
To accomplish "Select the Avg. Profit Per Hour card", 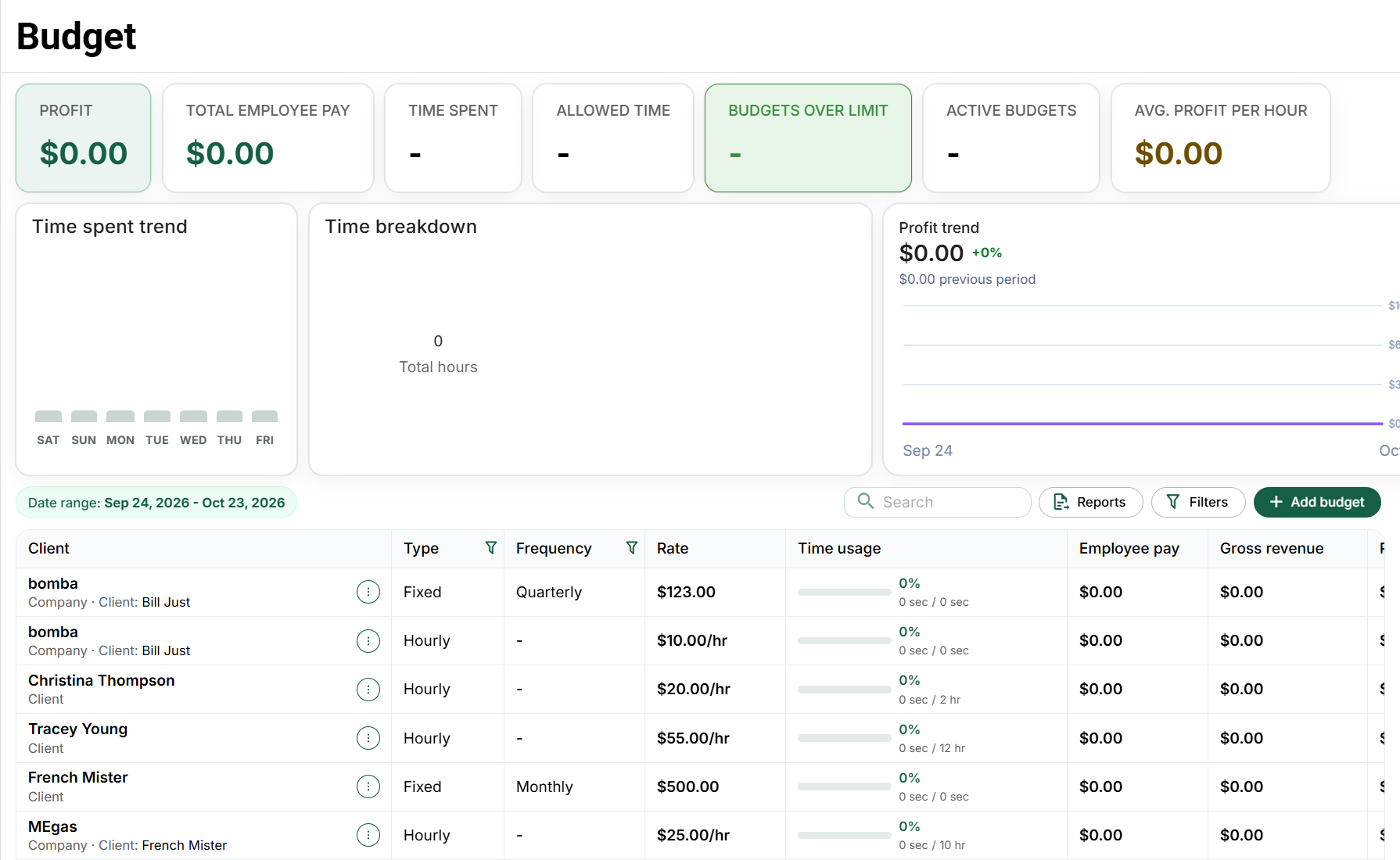I will click(1221, 138).
